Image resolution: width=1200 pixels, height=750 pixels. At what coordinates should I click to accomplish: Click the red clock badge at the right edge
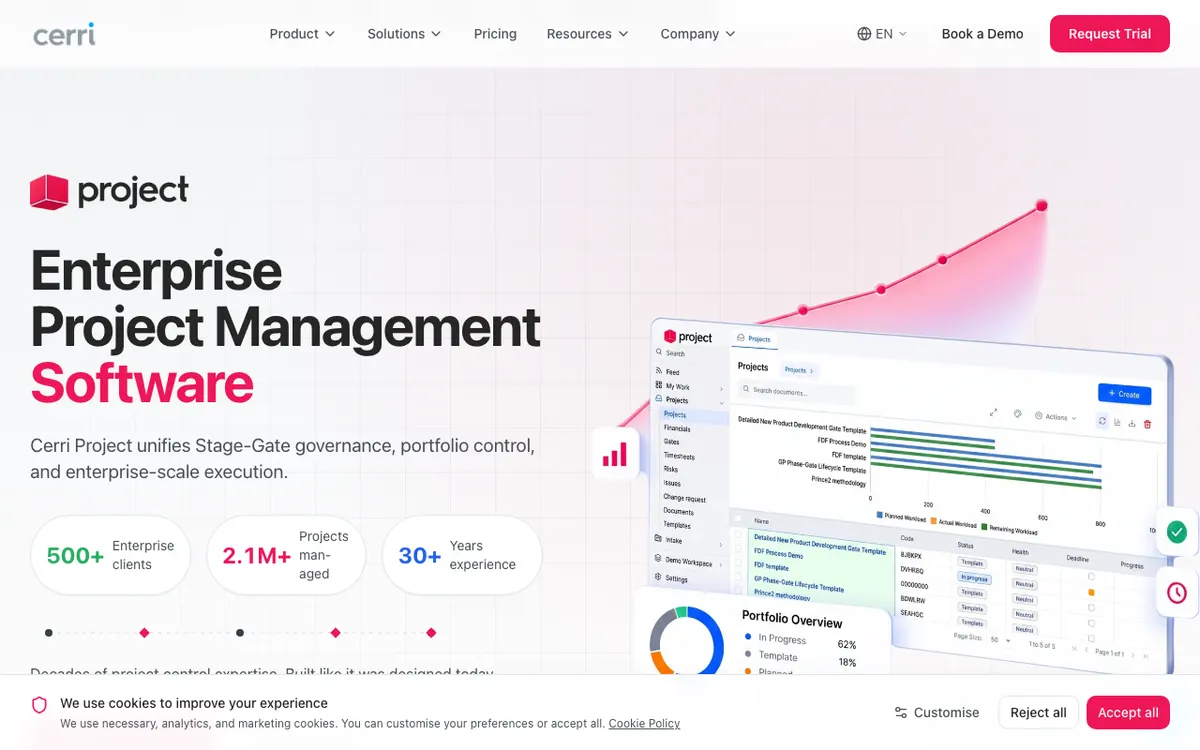pyautogui.click(x=1177, y=593)
